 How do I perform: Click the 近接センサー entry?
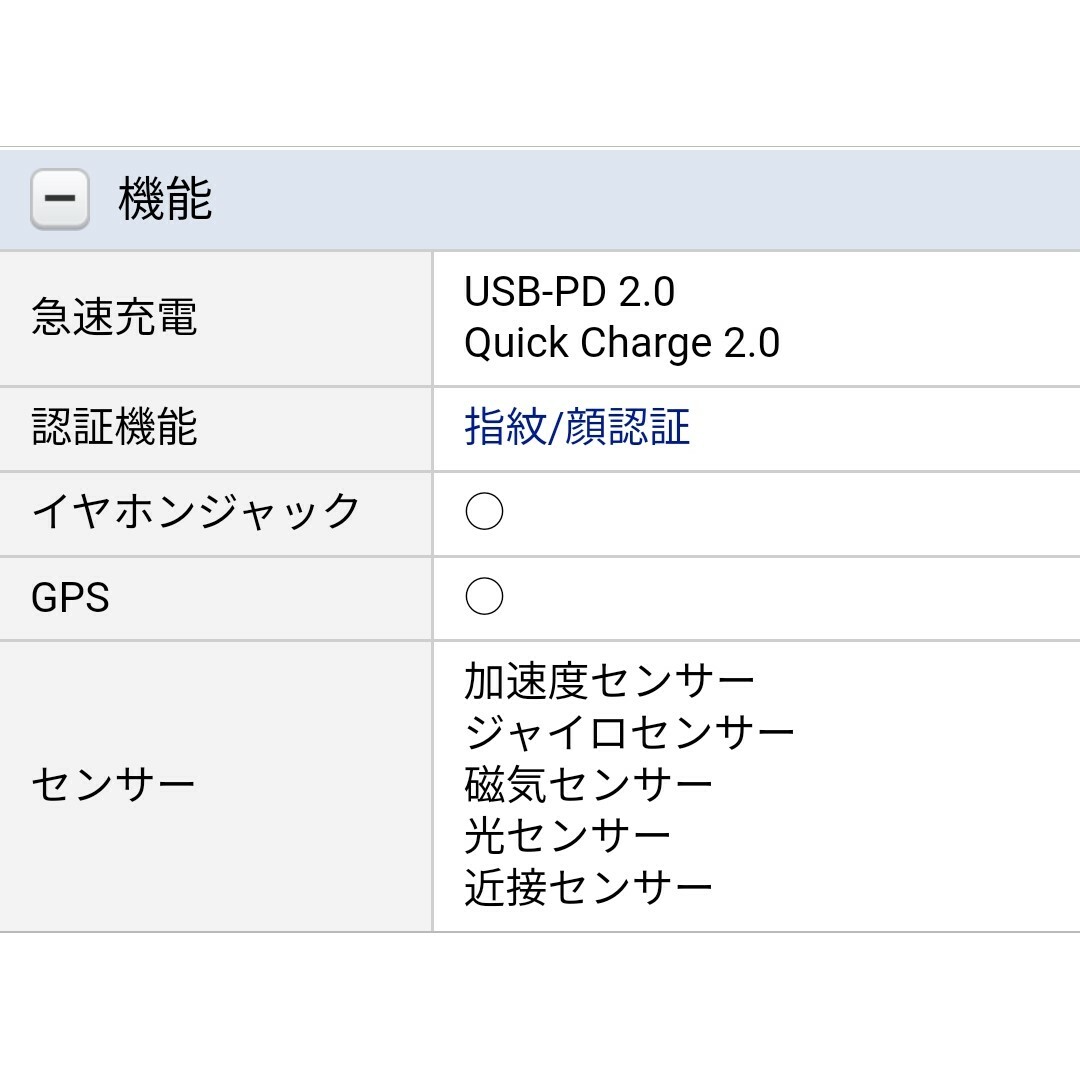coord(588,887)
